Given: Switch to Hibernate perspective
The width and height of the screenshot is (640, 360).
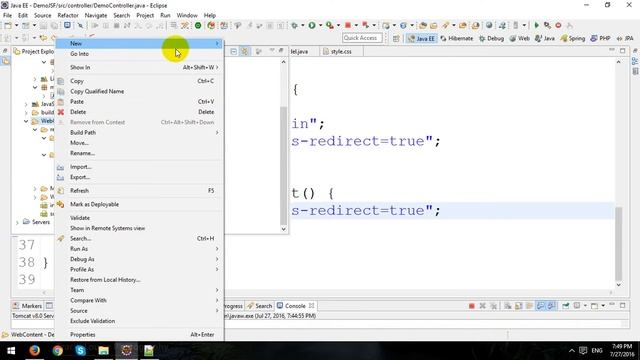Looking at the screenshot, I should pos(456,38).
